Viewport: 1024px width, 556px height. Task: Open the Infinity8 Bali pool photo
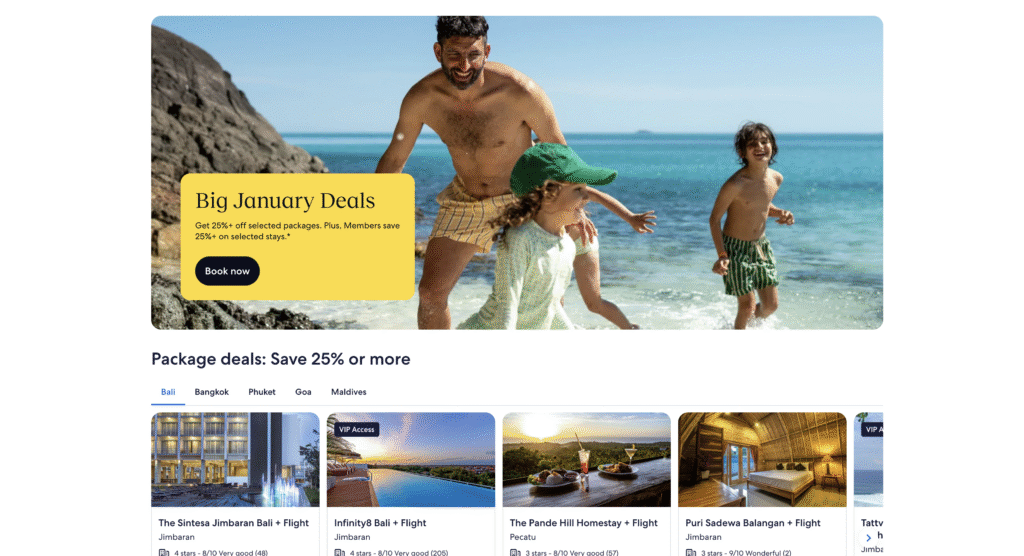pos(411,459)
